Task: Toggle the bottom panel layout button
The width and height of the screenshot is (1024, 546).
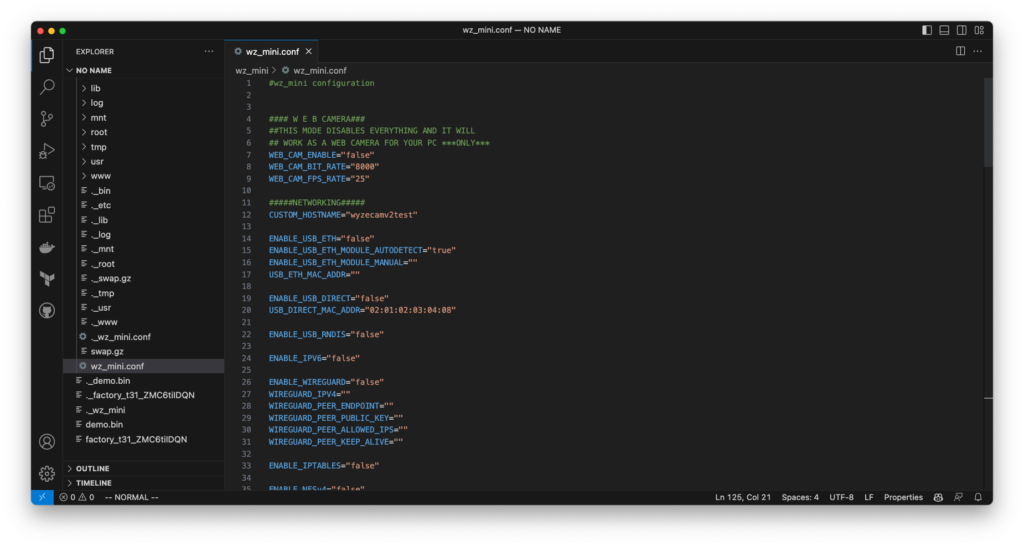Action: point(944,30)
